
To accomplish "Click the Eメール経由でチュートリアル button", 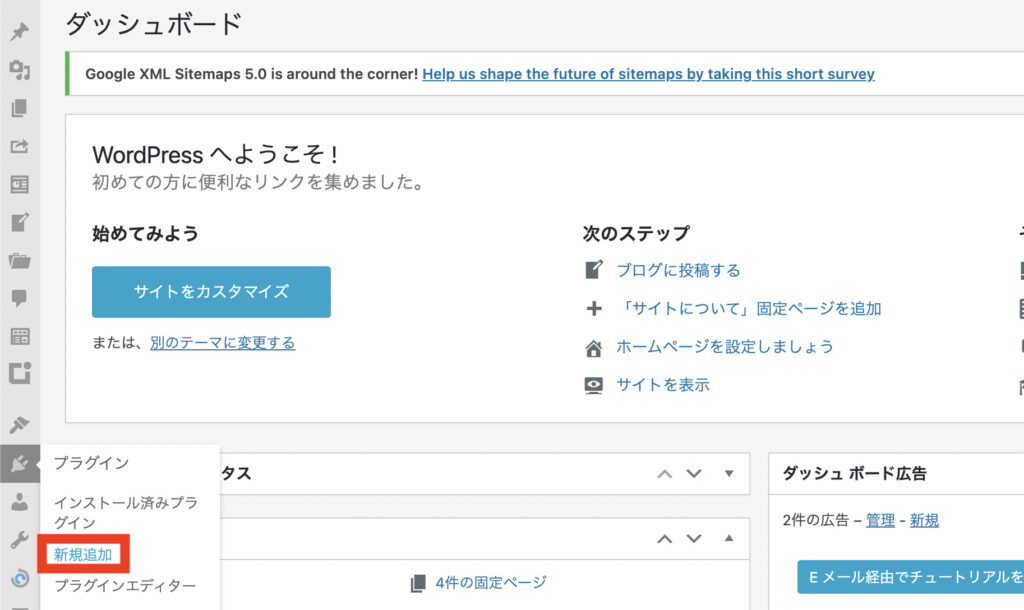I will (911, 577).
